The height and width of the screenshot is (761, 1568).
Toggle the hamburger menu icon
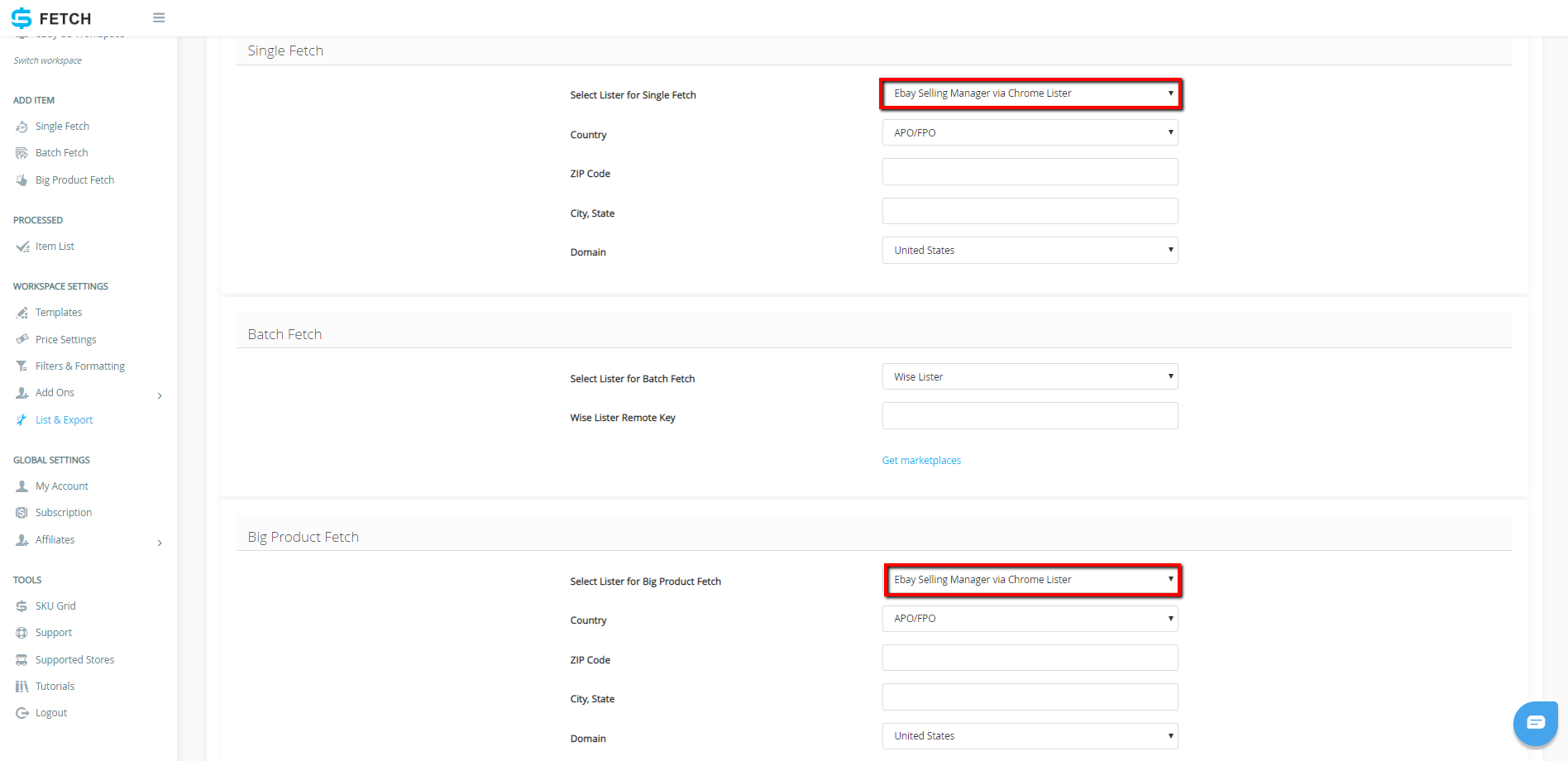(159, 18)
